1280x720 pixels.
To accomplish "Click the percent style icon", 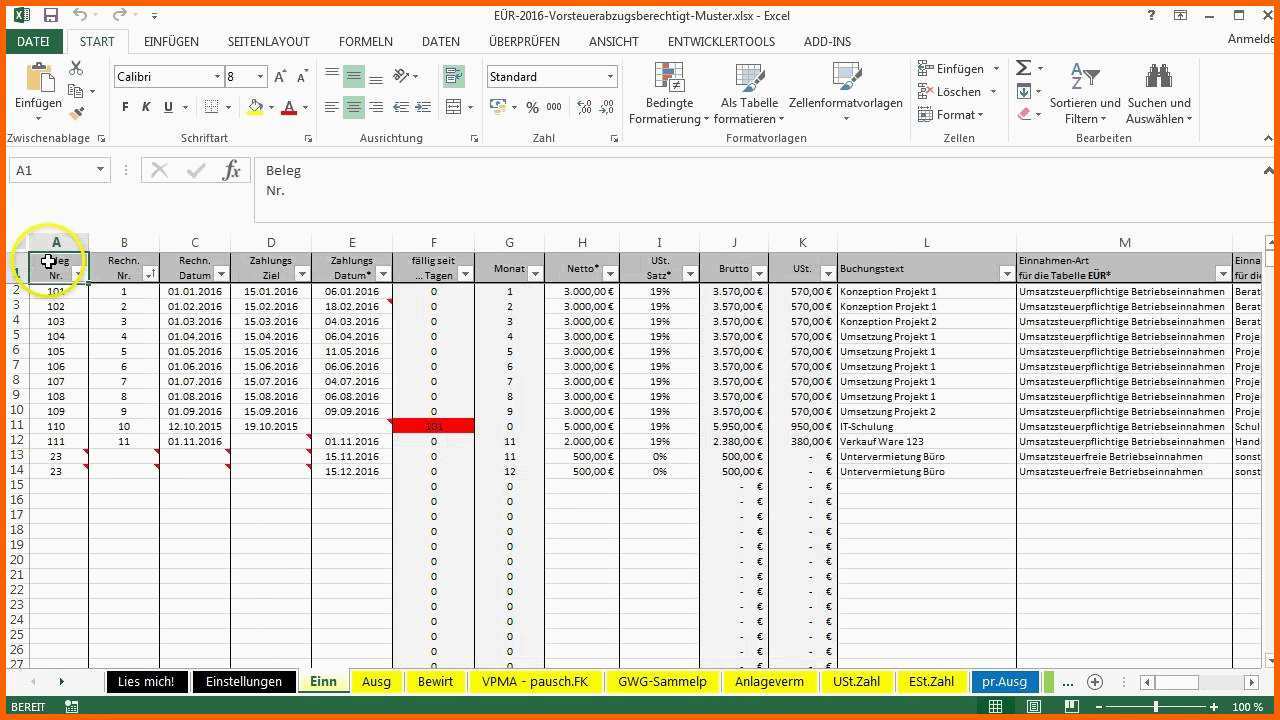I will [532, 107].
